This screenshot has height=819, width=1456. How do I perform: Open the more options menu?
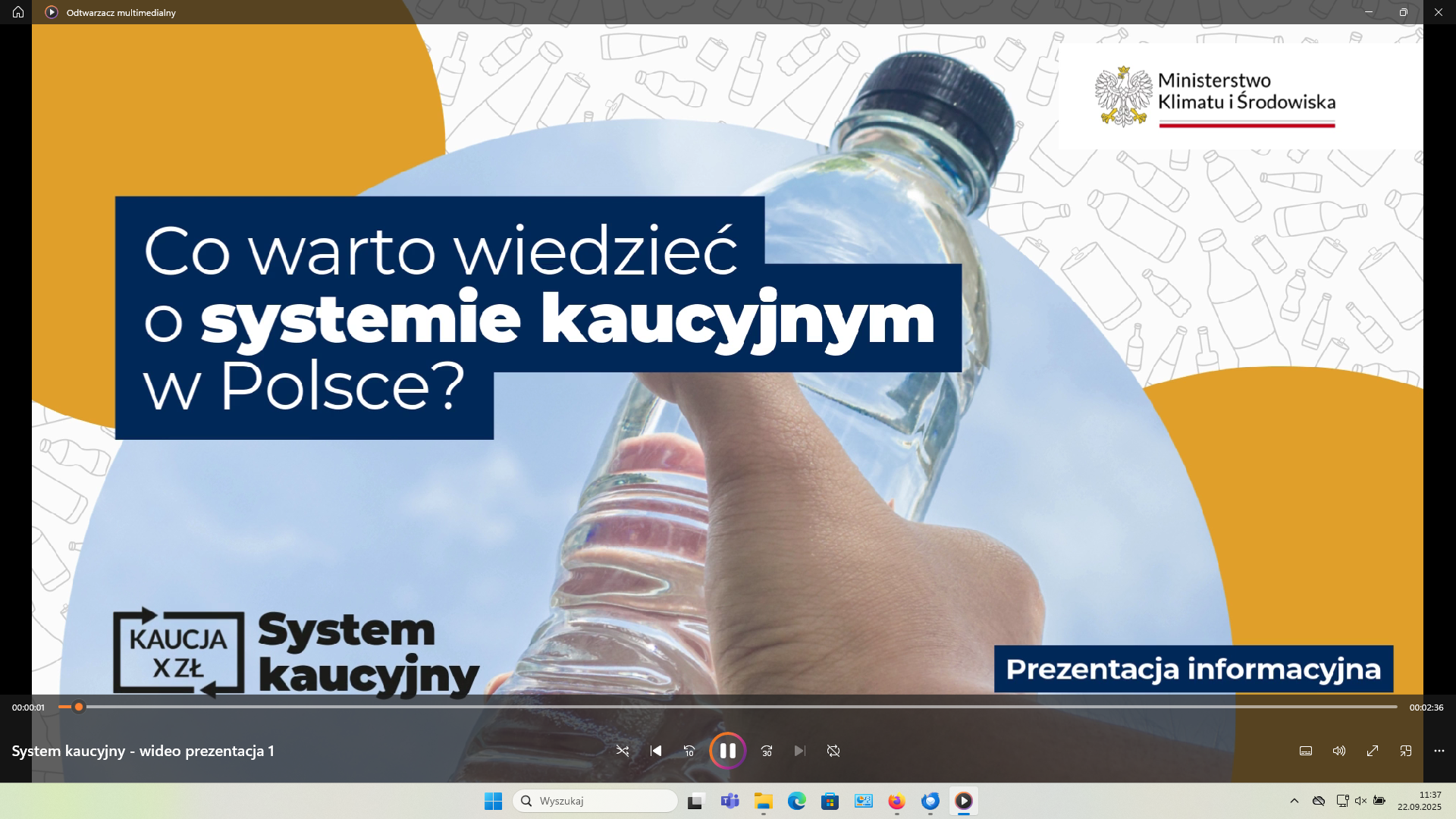tap(1439, 751)
